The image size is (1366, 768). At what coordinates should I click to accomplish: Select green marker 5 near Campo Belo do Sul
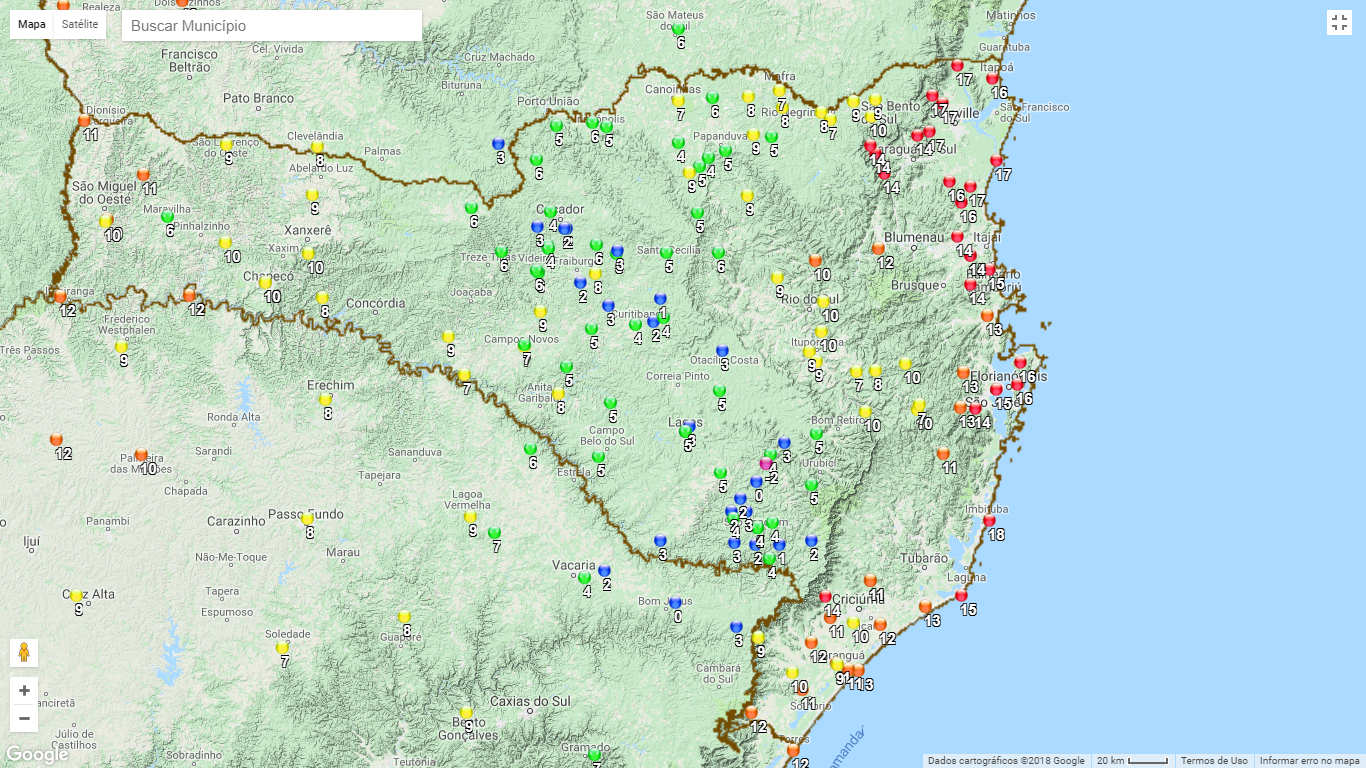(x=610, y=403)
